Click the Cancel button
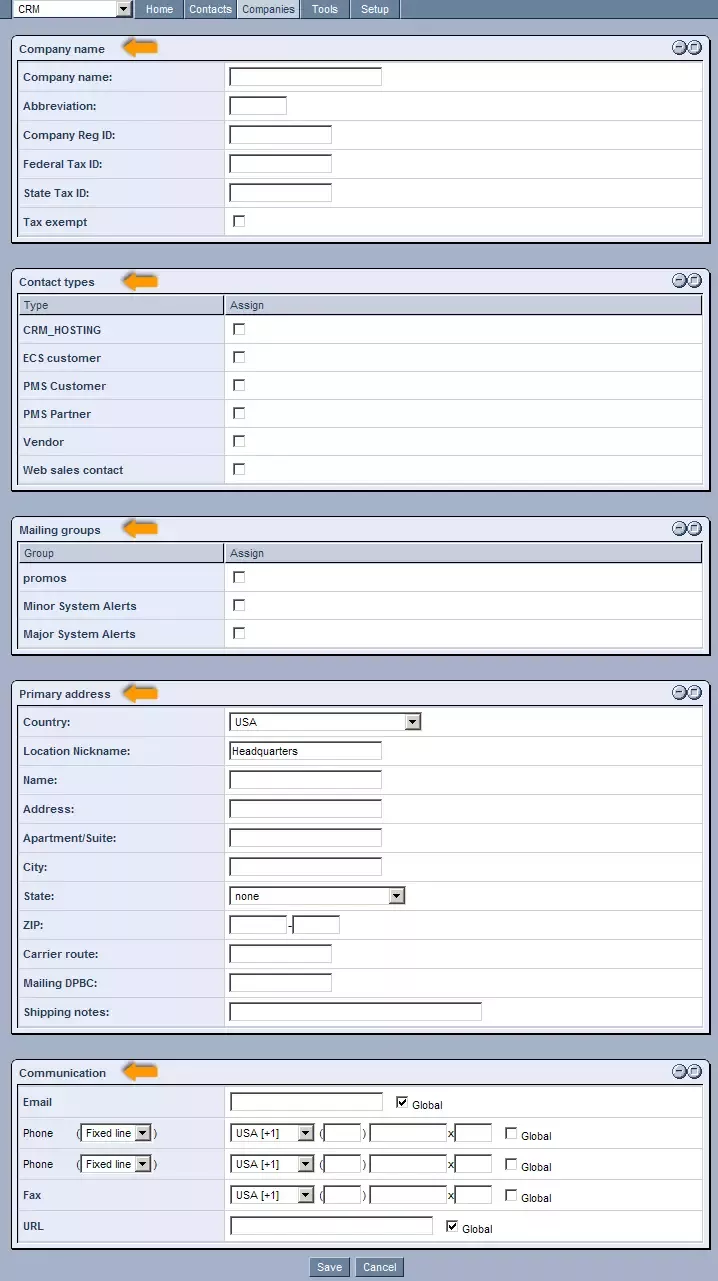The width and height of the screenshot is (718, 1281). click(380, 1267)
